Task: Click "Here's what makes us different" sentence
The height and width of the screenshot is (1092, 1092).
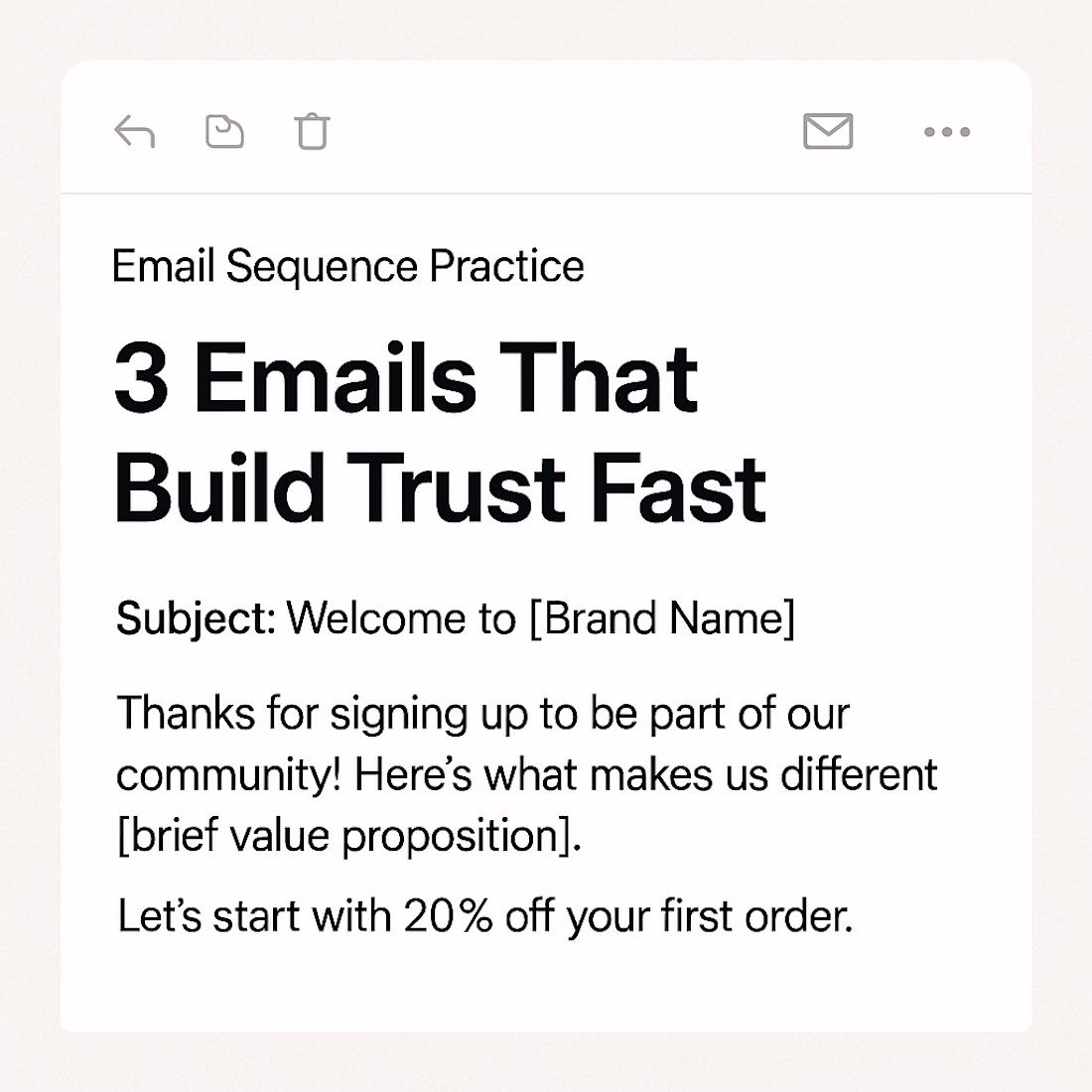Action: (645, 774)
